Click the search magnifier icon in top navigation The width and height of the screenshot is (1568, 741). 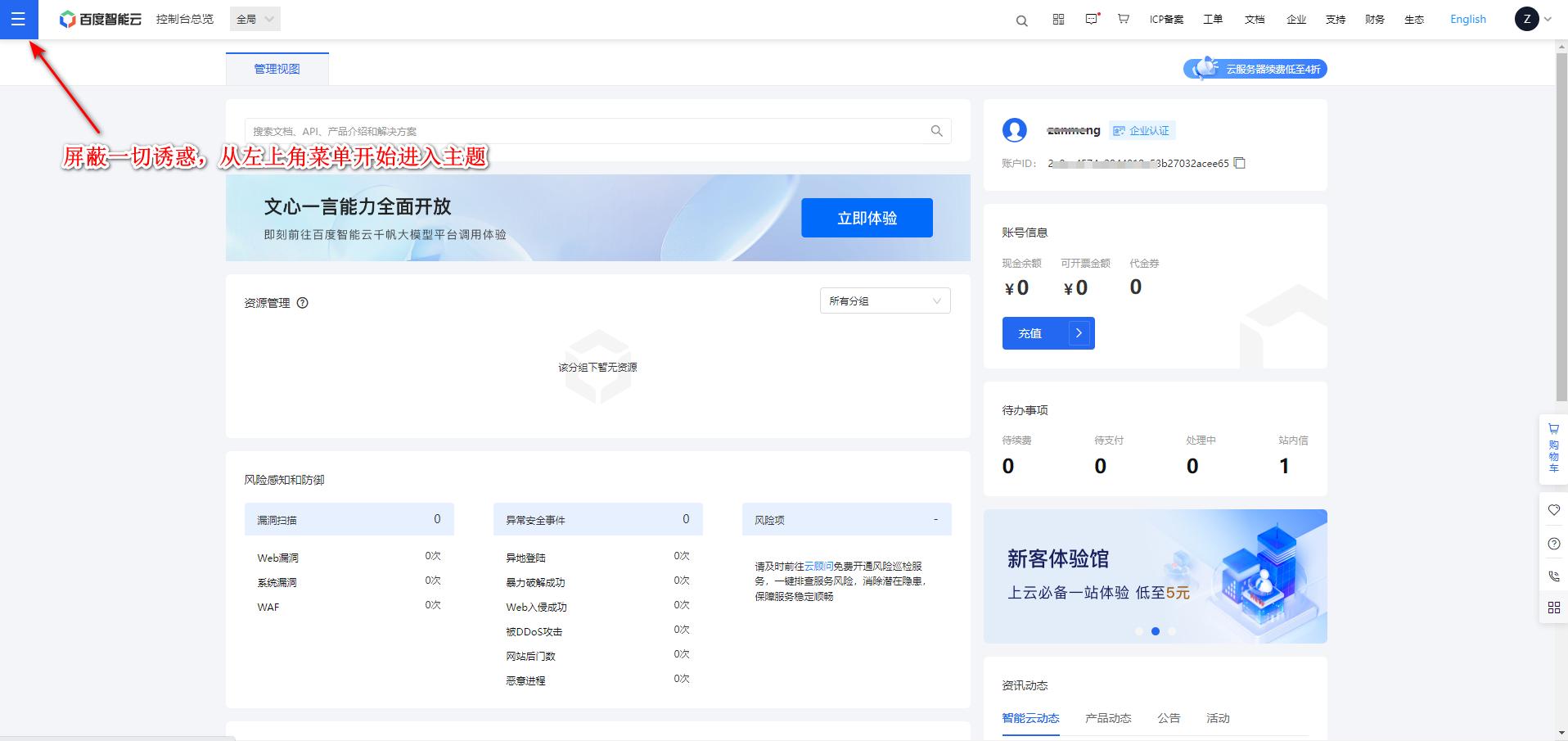point(1021,20)
